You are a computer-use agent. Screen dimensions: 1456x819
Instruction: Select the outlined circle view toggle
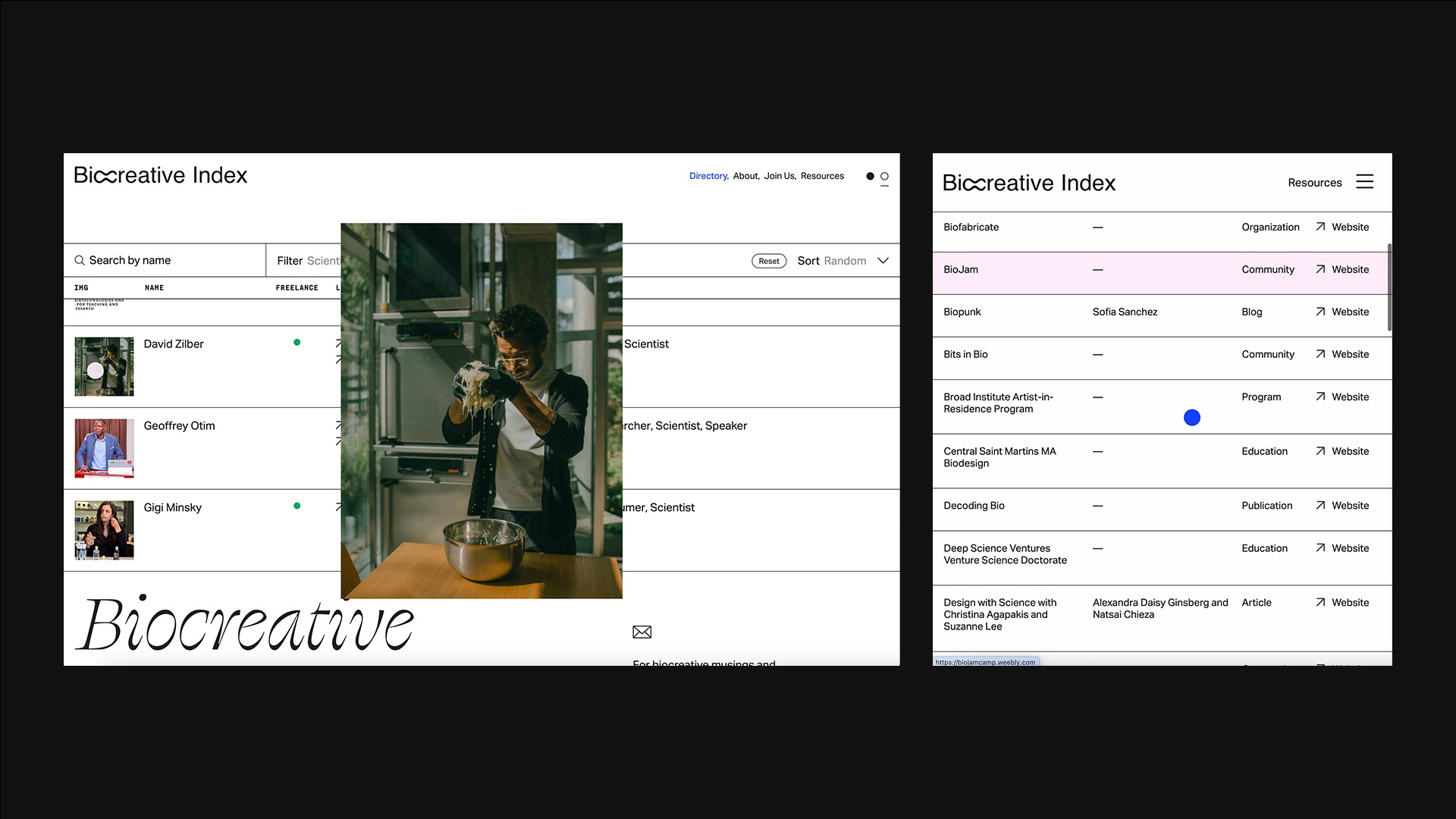click(884, 176)
